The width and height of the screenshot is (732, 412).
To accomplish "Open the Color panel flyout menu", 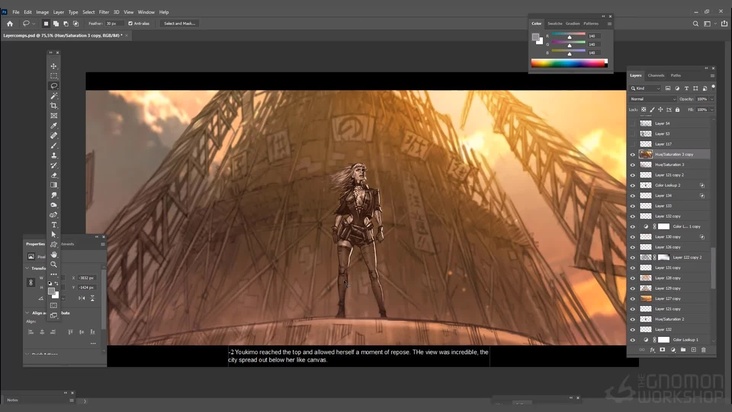I will coord(609,24).
